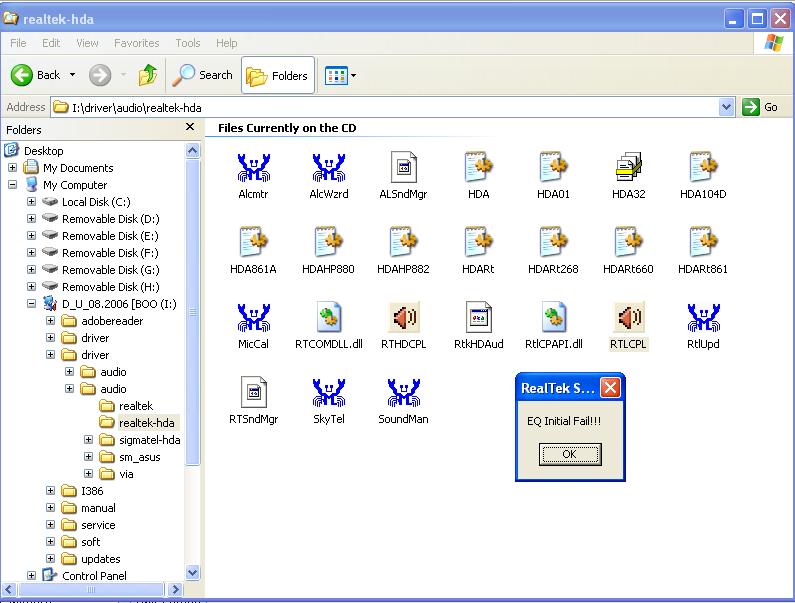Open the Help menu
Image resolution: width=795 pixels, height=603 pixels.
[x=226, y=43]
